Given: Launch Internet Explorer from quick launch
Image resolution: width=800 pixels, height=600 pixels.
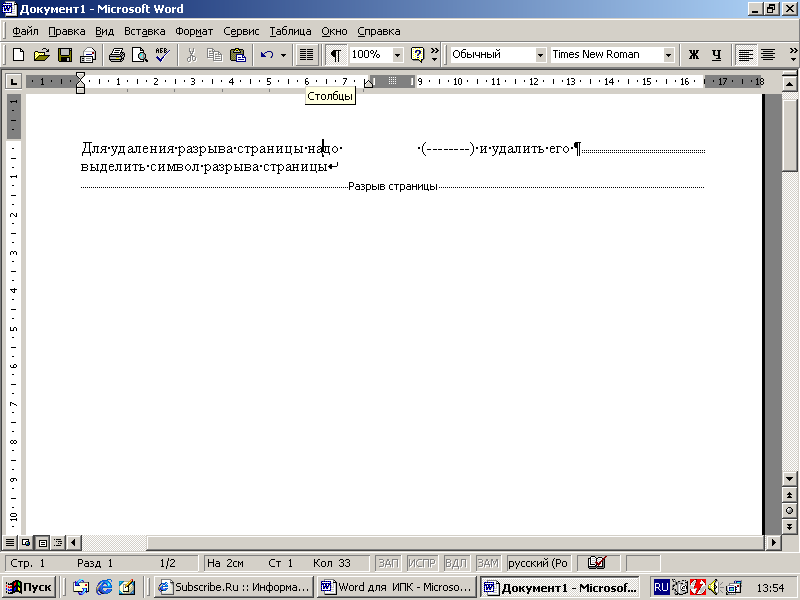Looking at the screenshot, I should 104,587.
